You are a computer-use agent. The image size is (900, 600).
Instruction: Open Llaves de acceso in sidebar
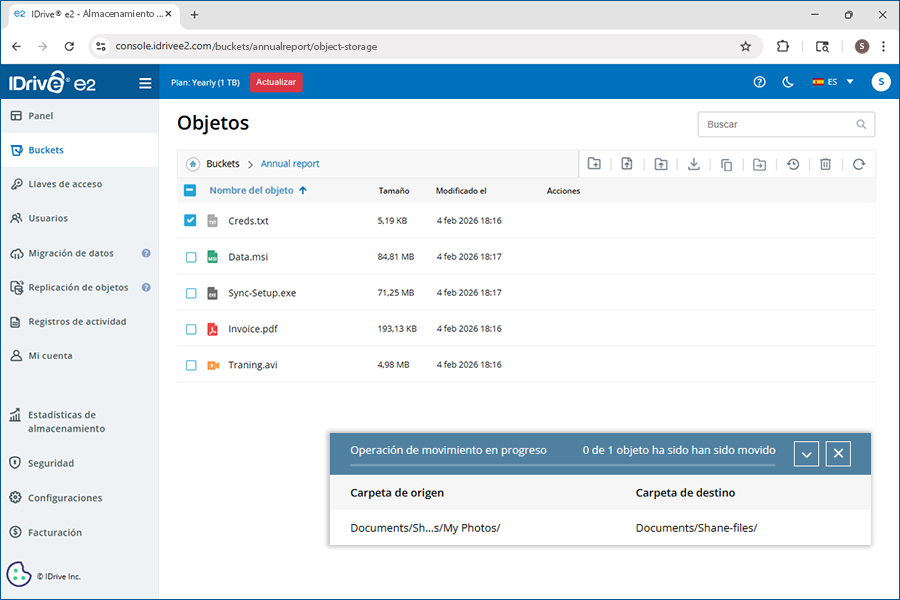click(65, 184)
